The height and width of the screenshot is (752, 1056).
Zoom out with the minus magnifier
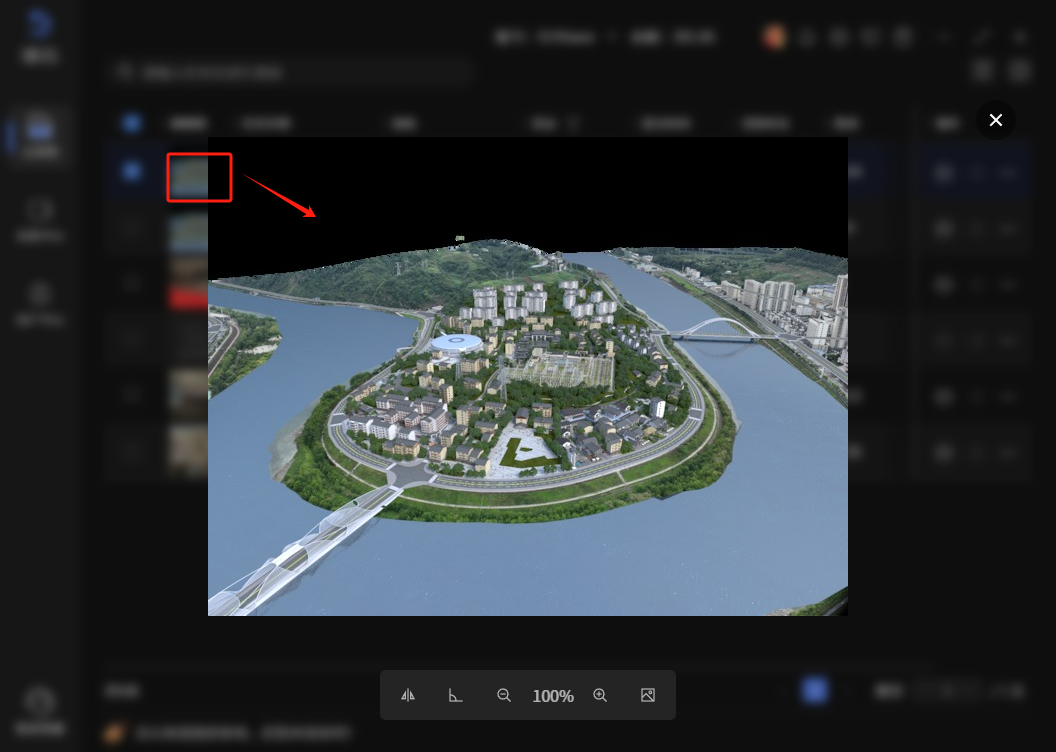[x=504, y=695]
